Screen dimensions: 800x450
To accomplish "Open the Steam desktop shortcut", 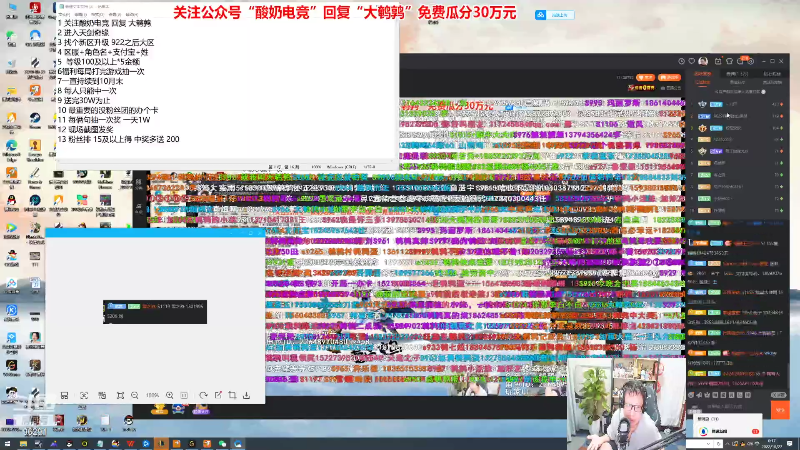I will point(35,120).
